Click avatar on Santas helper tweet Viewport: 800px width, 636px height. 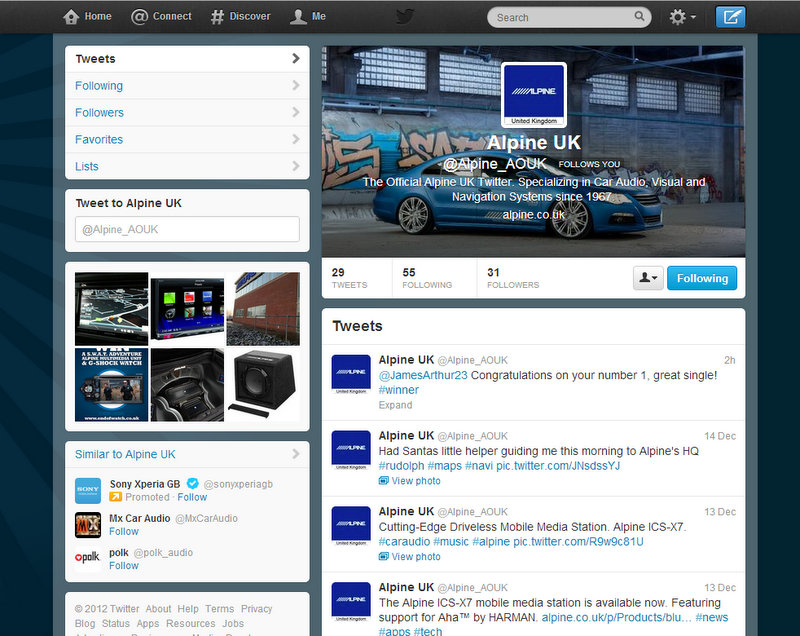point(351,450)
